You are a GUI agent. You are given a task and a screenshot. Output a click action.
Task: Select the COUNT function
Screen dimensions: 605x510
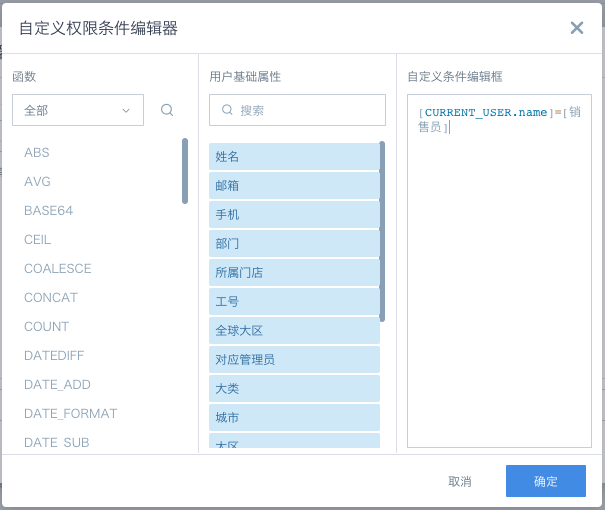click(46, 326)
